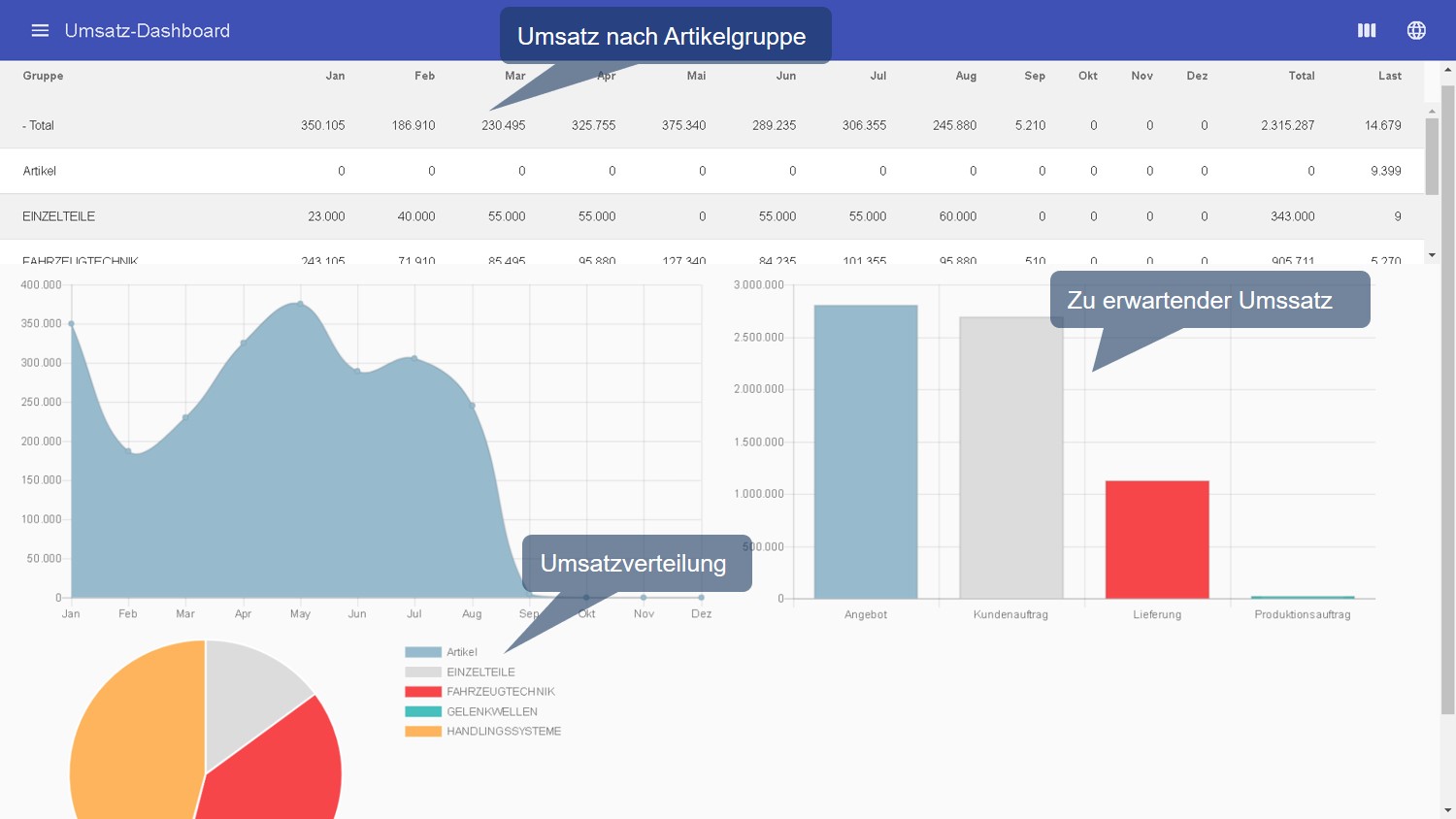
Task: Click the May peak point on area chart
Action: (x=300, y=304)
